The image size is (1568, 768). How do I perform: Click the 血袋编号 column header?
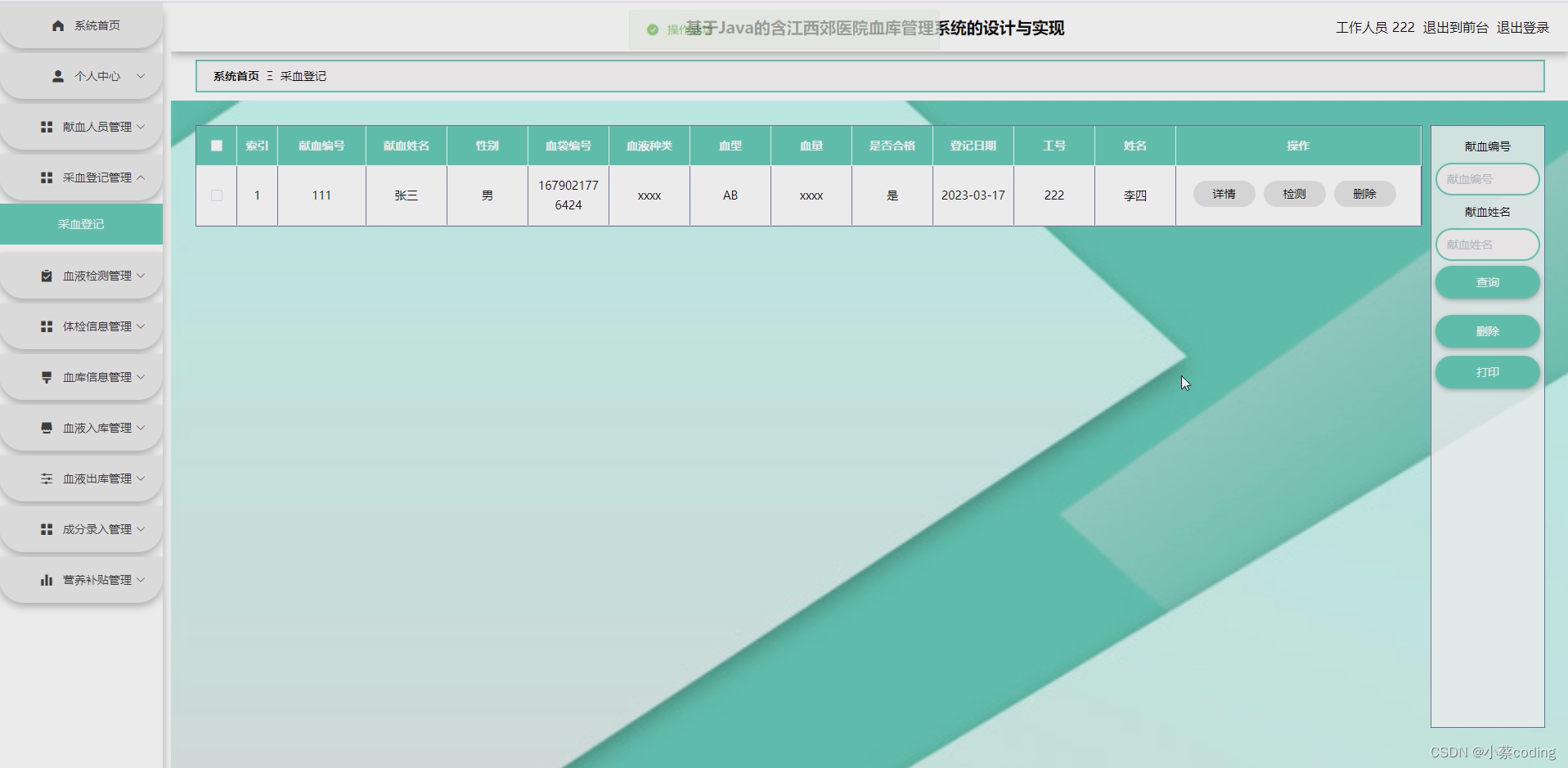[x=568, y=146]
